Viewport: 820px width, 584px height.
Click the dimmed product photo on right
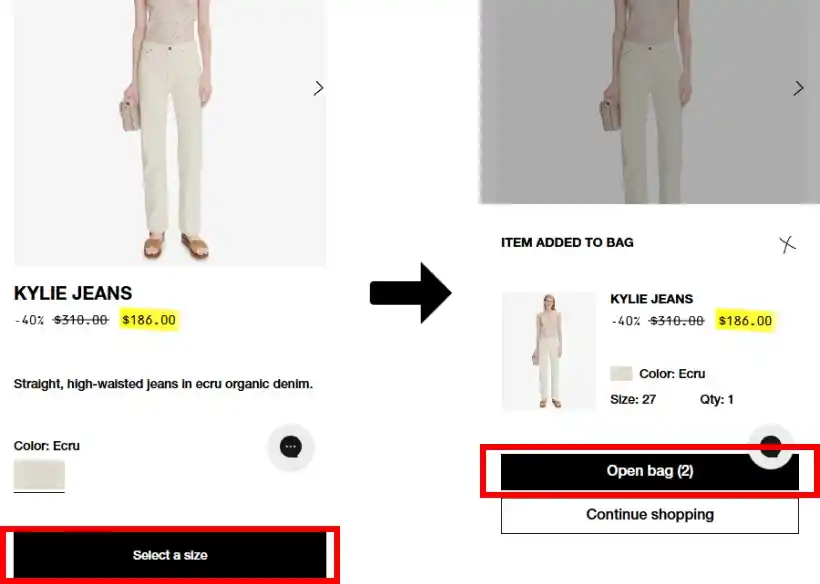tap(649, 101)
